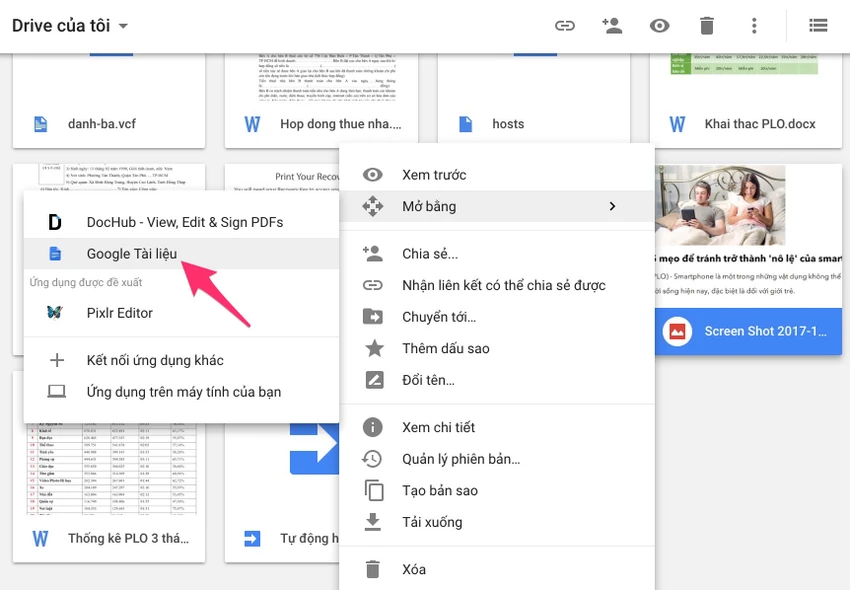Click the plus icon beside Kết nối ứng dụng khác
Viewport: 850px width, 590px height.
tap(56, 360)
